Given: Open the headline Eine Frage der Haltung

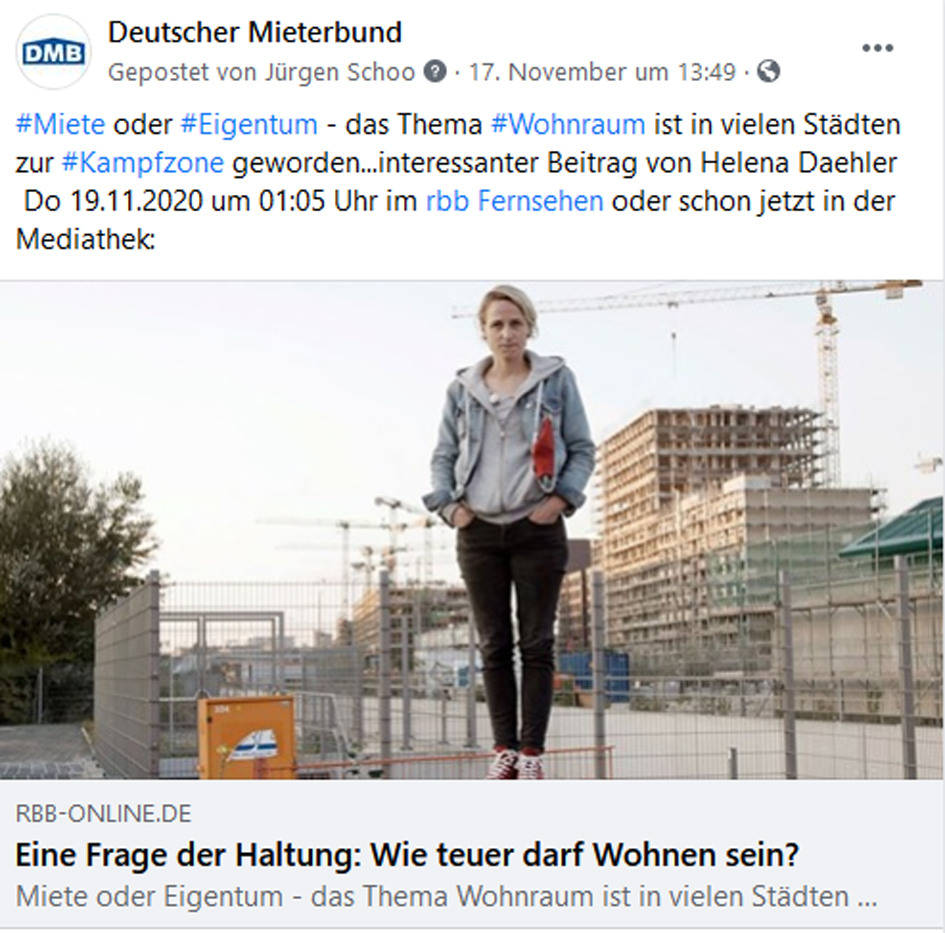Looking at the screenshot, I should 407,855.
